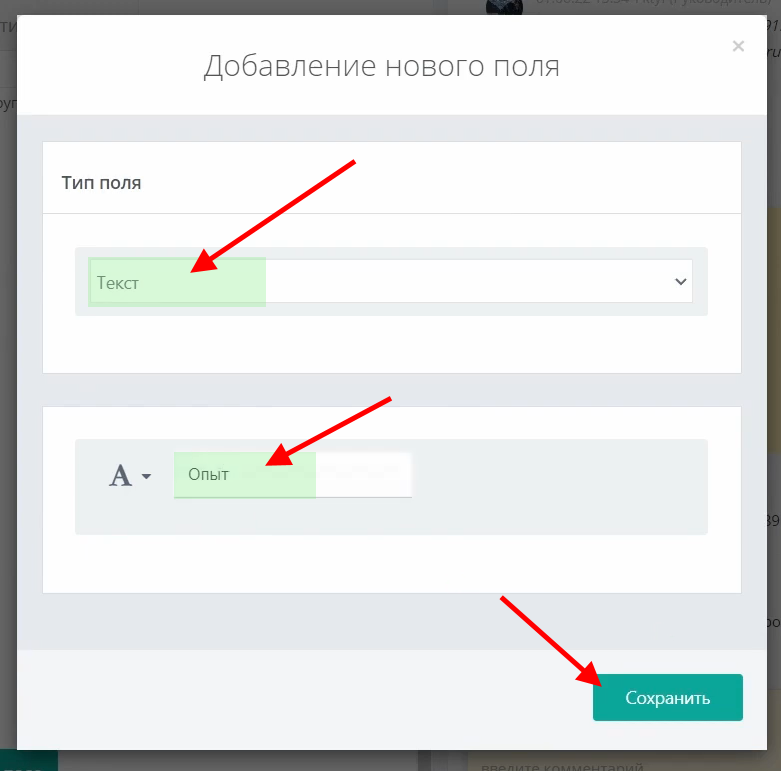Open the caret menu next to the A icon
This screenshot has height=771, width=781.
147,477
